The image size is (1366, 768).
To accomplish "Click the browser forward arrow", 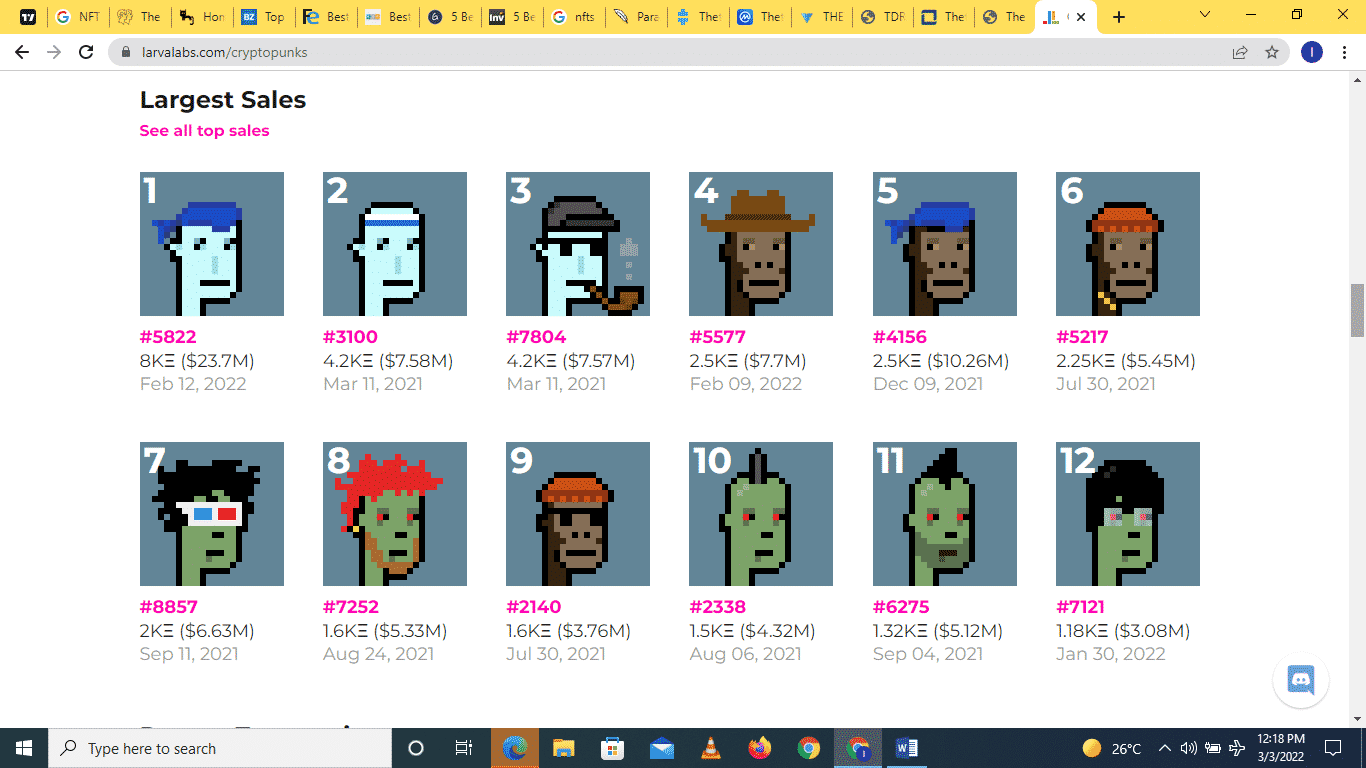I will pyautogui.click(x=54, y=52).
